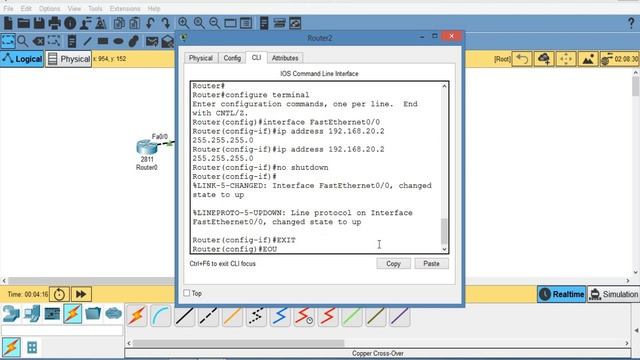Image resolution: width=640 pixels, height=360 pixels.
Task: Open the help question mark icon
Action: coord(631,23)
